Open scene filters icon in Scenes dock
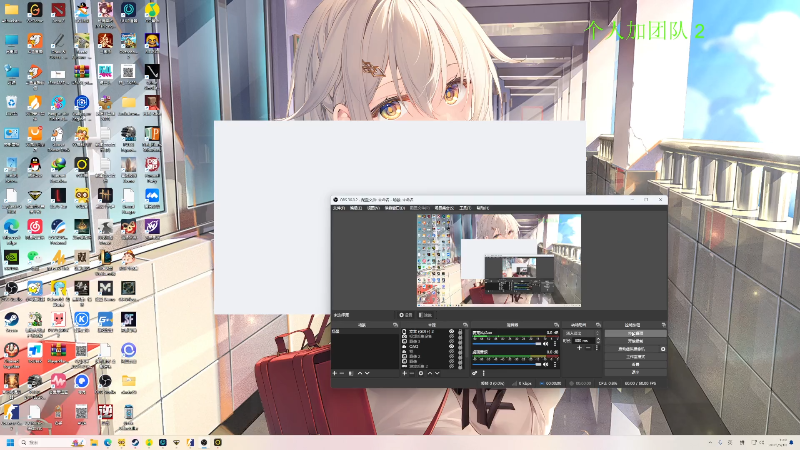Viewport: 800px width, 450px height. point(351,373)
